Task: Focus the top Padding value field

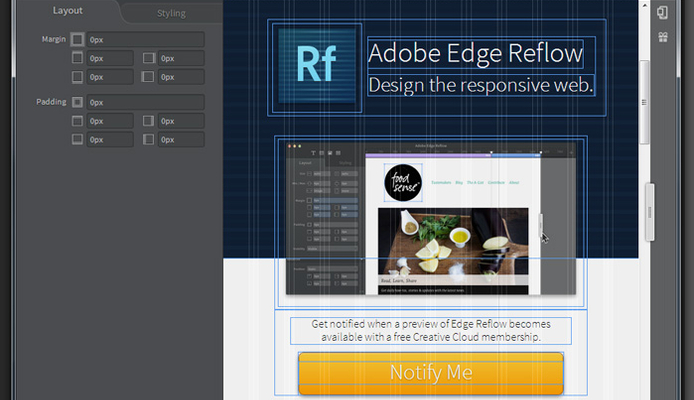Action: (x=110, y=121)
